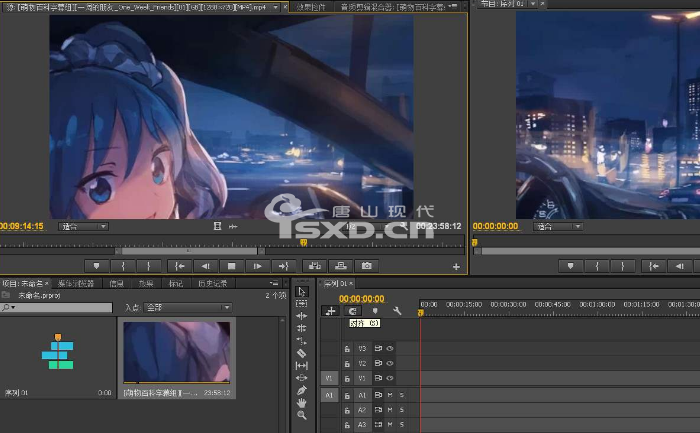Screen dimensions: 700x433
Task: Go to Out point in source monitor
Action: tap(283, 266)
